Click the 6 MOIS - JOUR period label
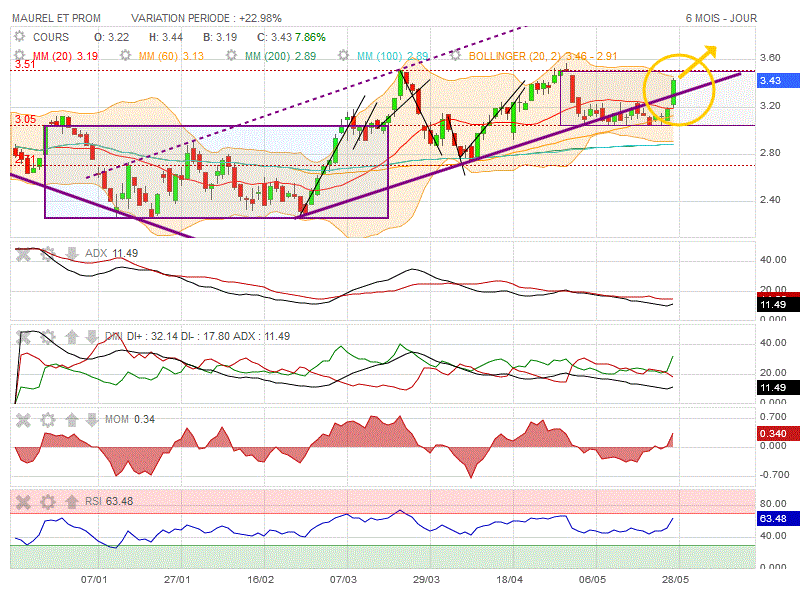Image resolution: width=808 pixels, height=594 pixels. pyautogui.click(x=721, y=18)
